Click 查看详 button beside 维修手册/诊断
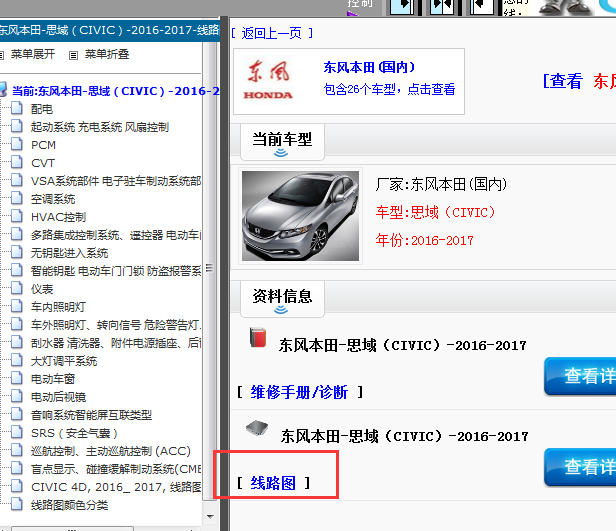 tap(580, 376)
